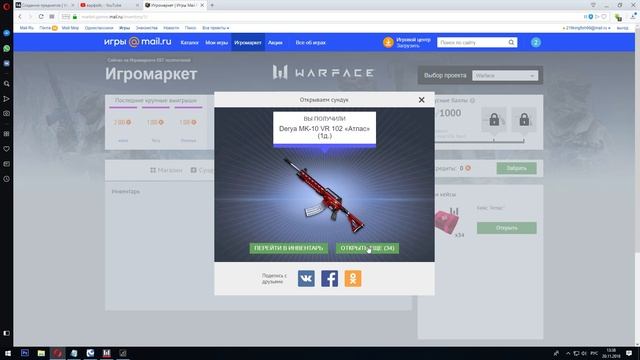
Task: Click the taskbar clock
Action: pos(611,353)
